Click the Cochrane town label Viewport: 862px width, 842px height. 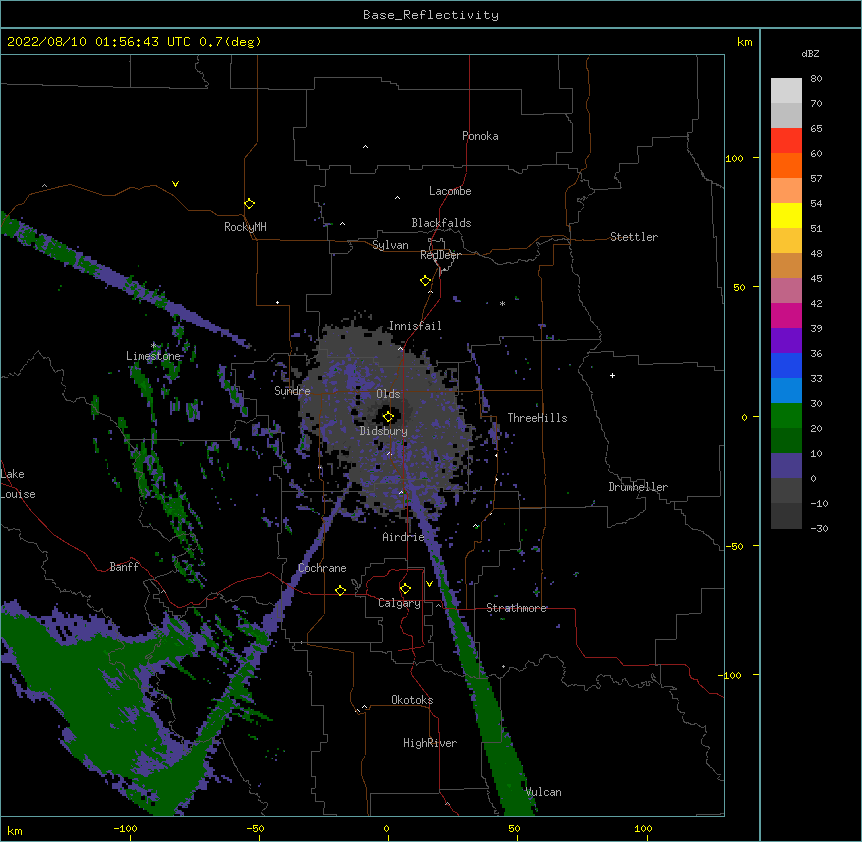point(322,568)
